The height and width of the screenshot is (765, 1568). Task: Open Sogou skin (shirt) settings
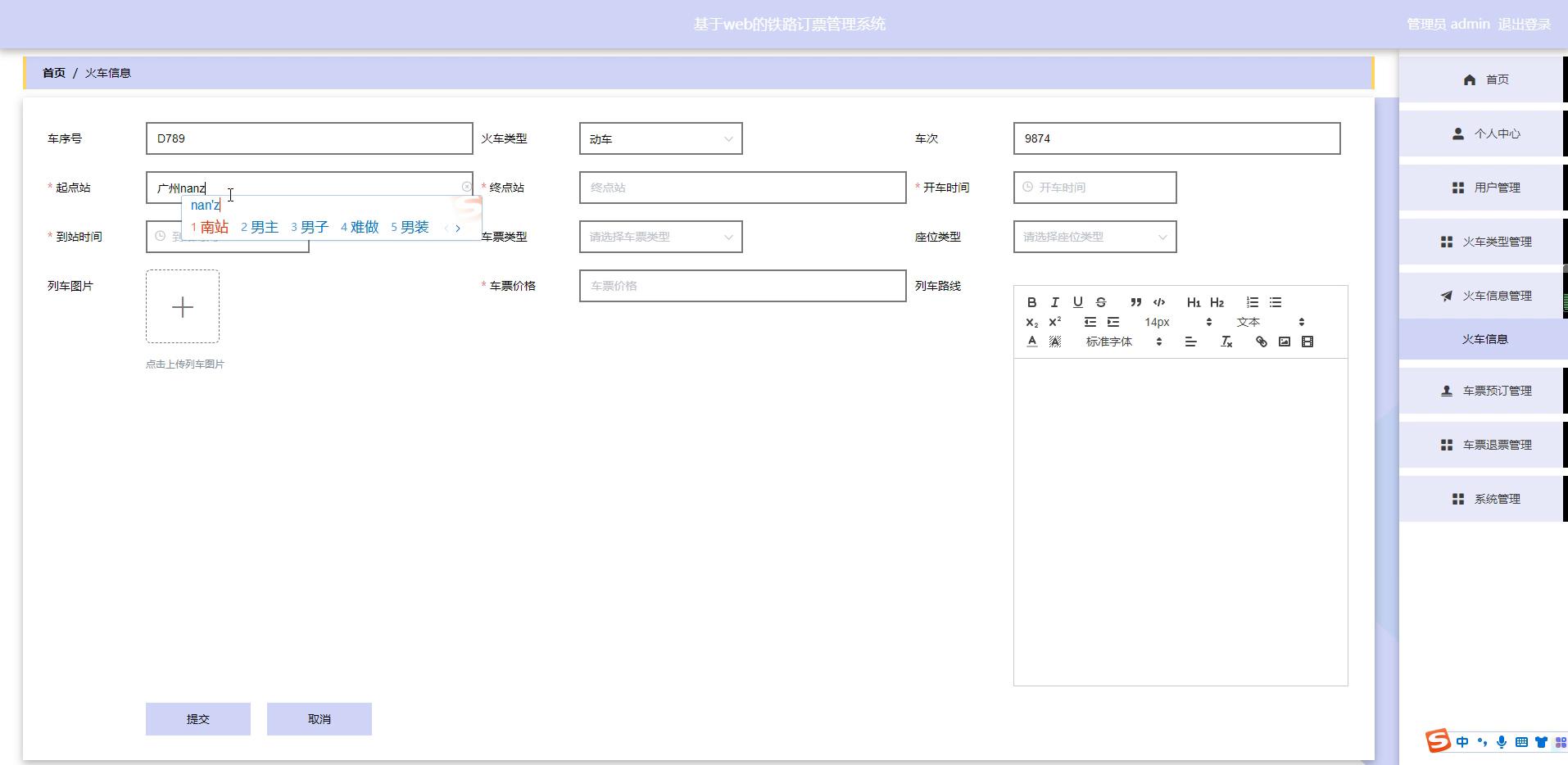[1541, 742]
